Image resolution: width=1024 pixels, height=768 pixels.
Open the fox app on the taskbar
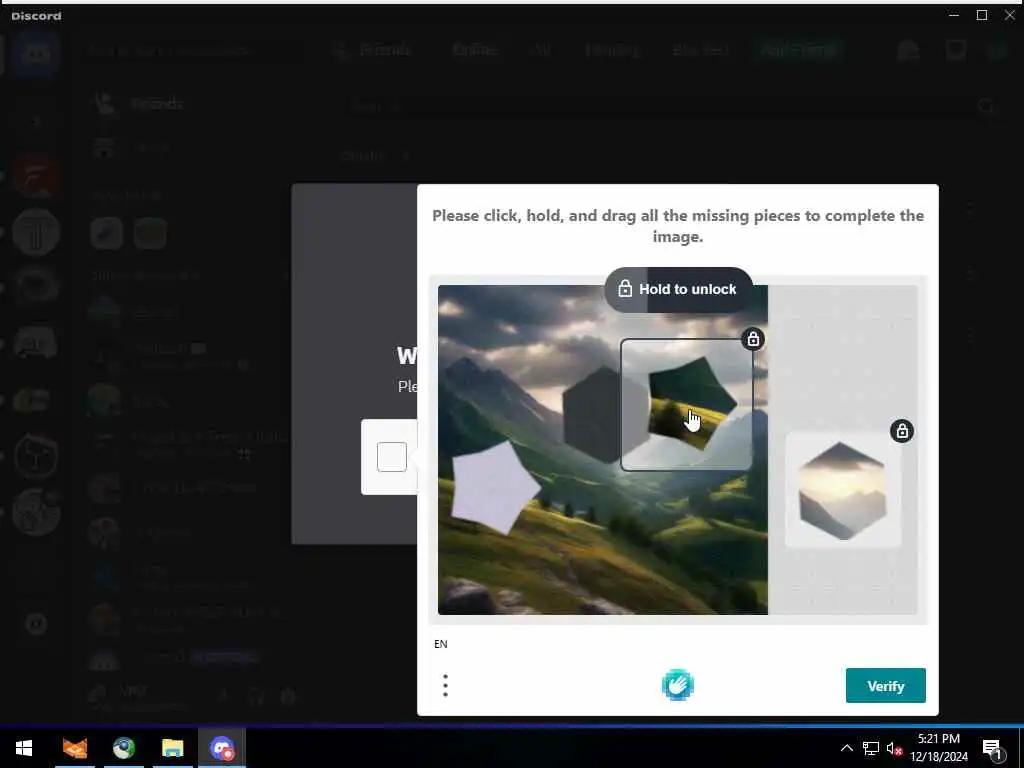pyautogui.click(x=74, y=748)
